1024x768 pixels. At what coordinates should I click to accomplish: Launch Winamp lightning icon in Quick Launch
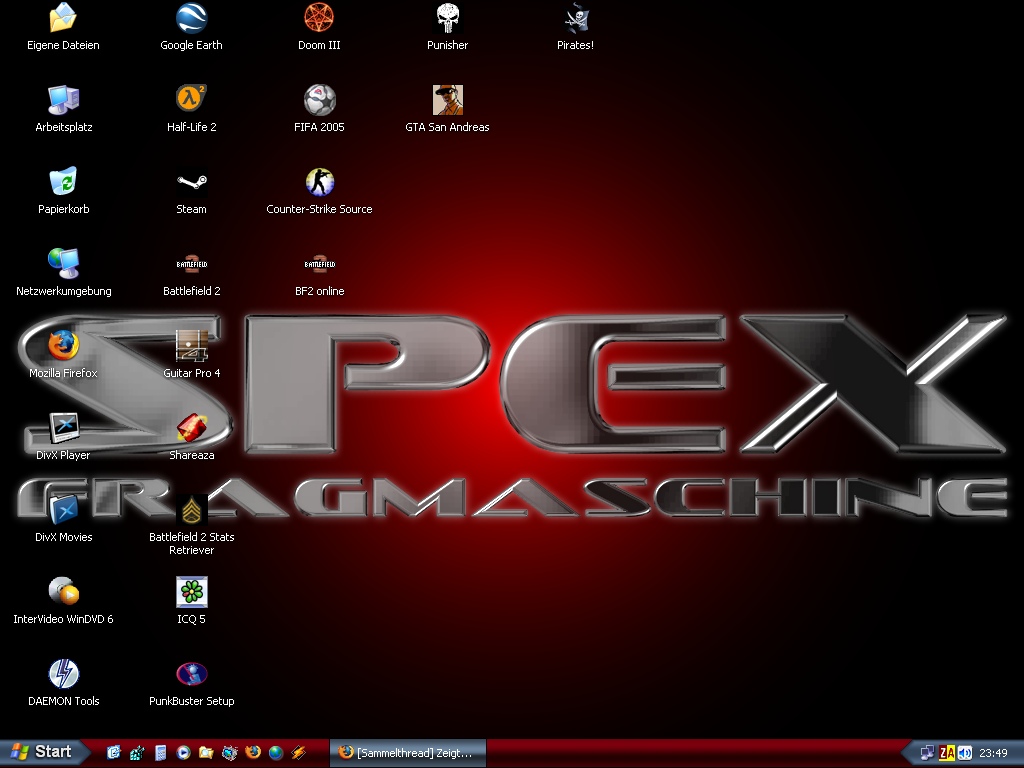coord(299,753)
